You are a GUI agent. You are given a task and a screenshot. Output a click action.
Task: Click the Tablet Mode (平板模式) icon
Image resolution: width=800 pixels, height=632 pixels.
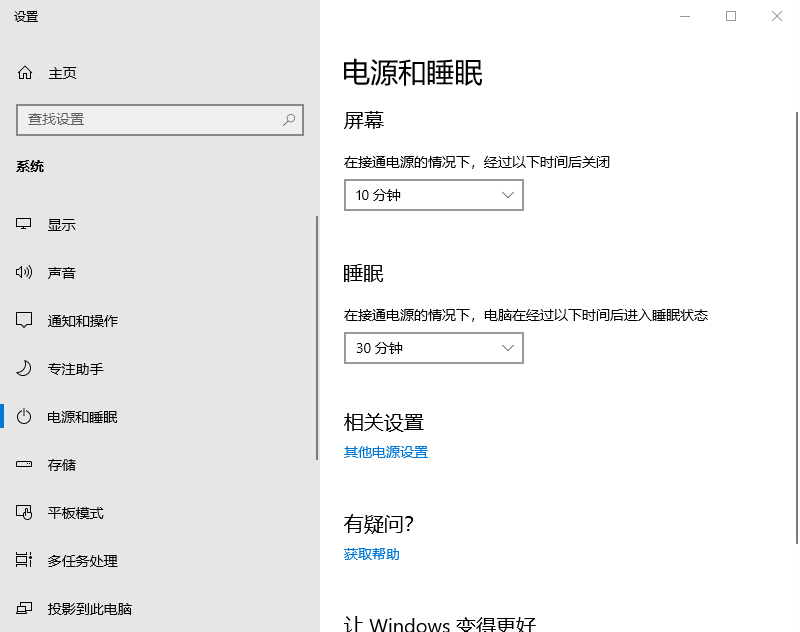[25, 513]
